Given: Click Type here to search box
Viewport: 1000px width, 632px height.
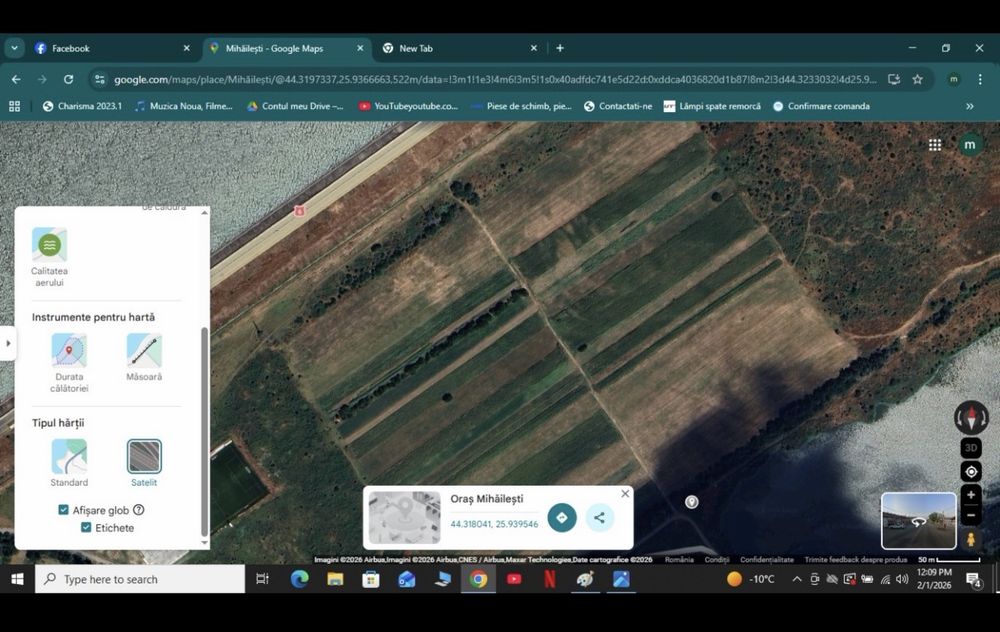Looking at the screenshot, I should [x=140, y=579].
